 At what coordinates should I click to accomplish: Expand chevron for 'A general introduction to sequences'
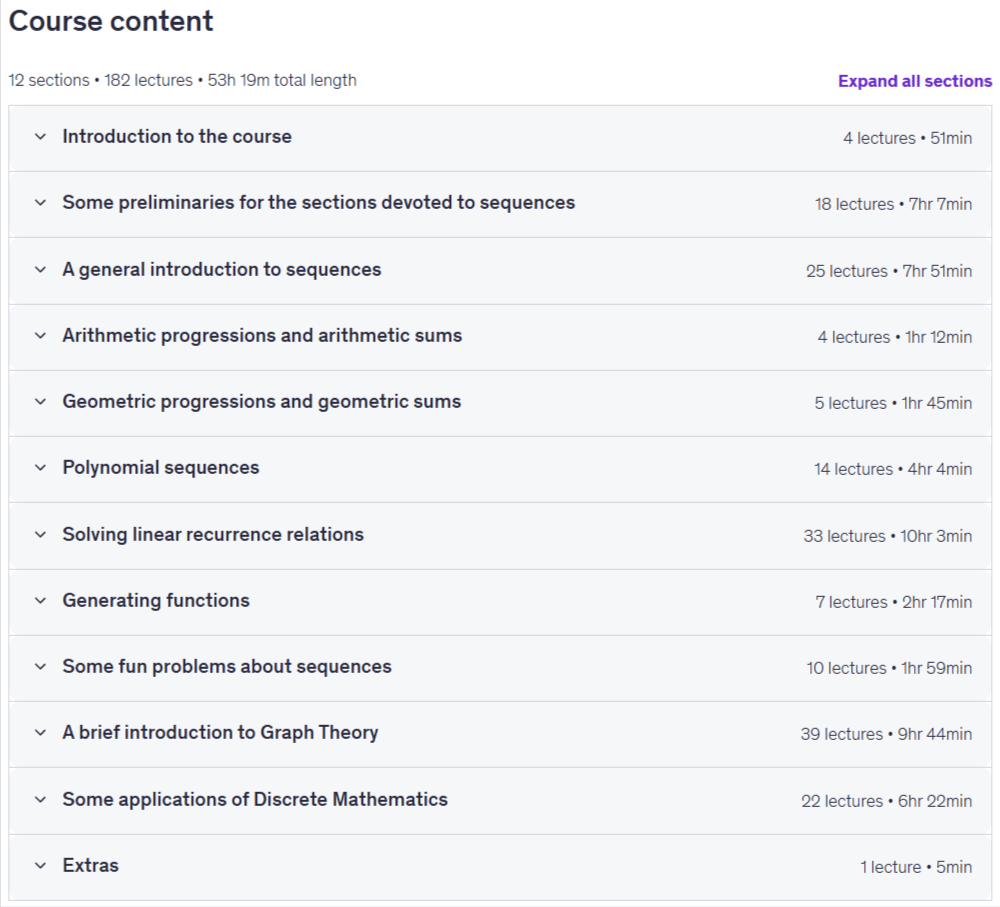coord(40,270)
